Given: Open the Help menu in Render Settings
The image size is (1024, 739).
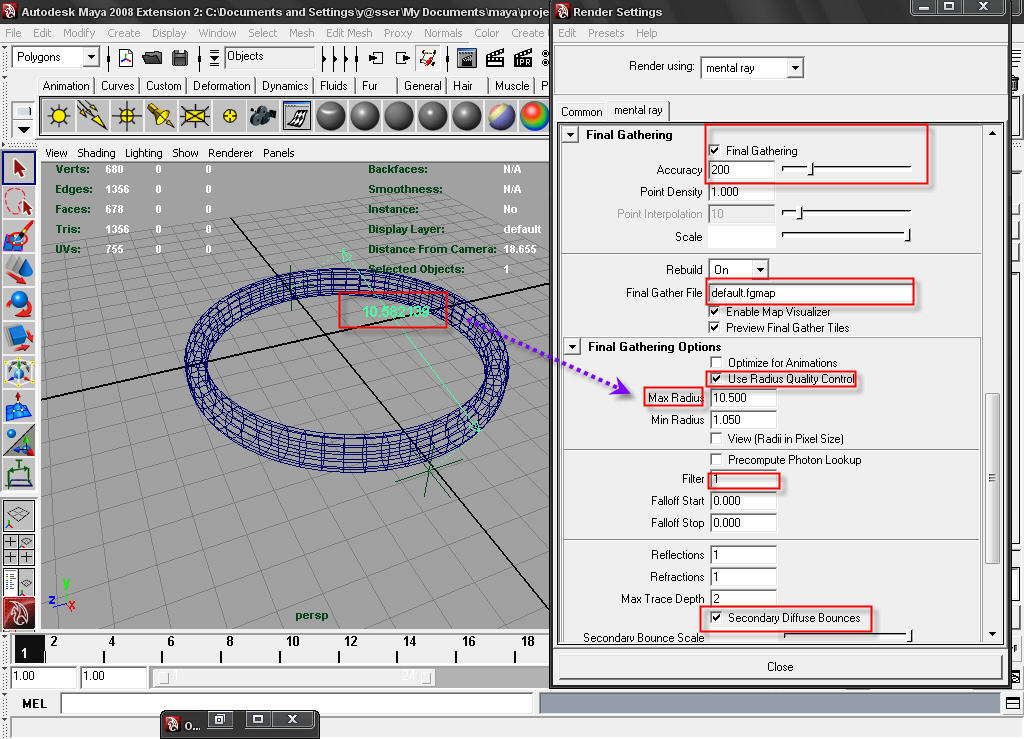Looking at the screenshot, I should coord(647,33).
